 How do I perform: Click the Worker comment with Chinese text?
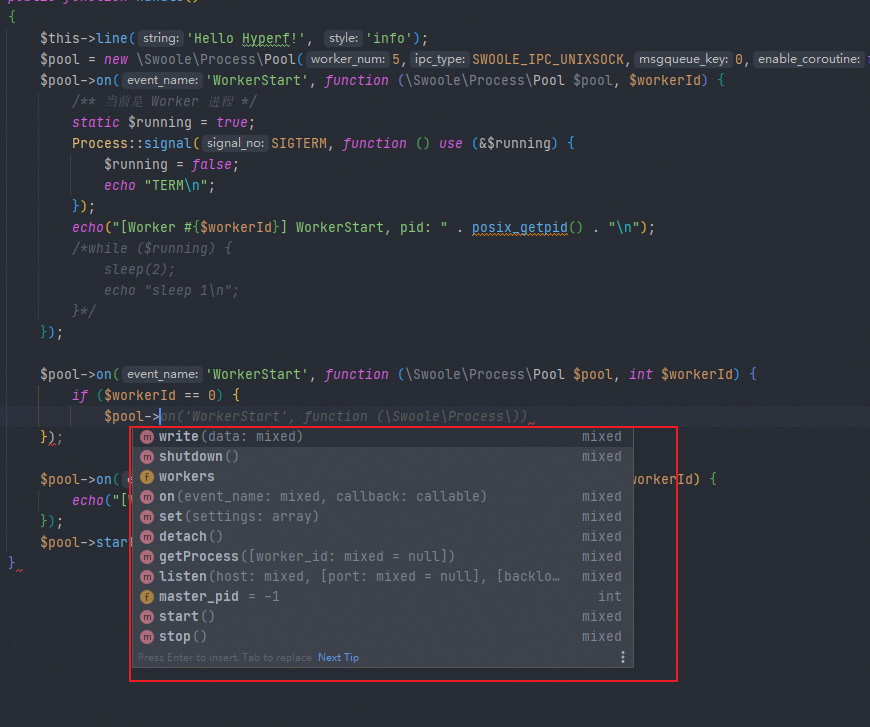[164, 101]
